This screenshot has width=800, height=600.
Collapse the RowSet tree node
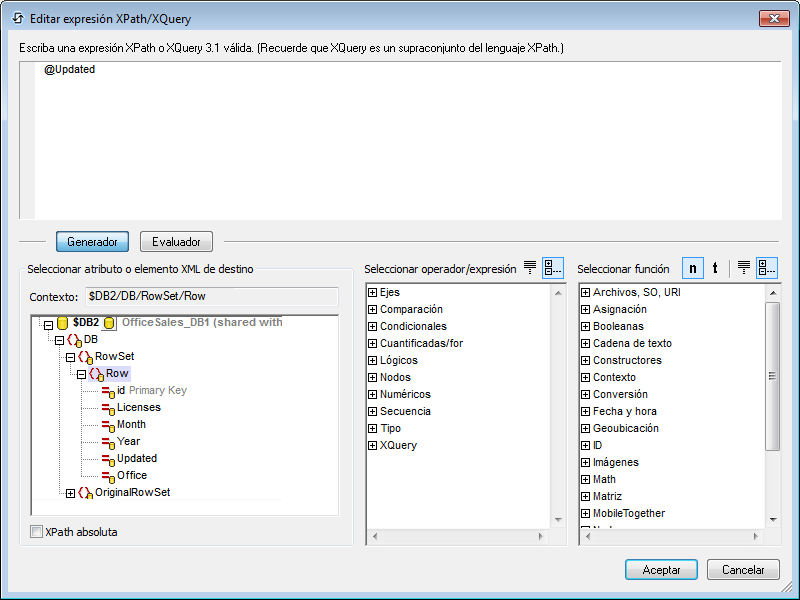(70, 357)
